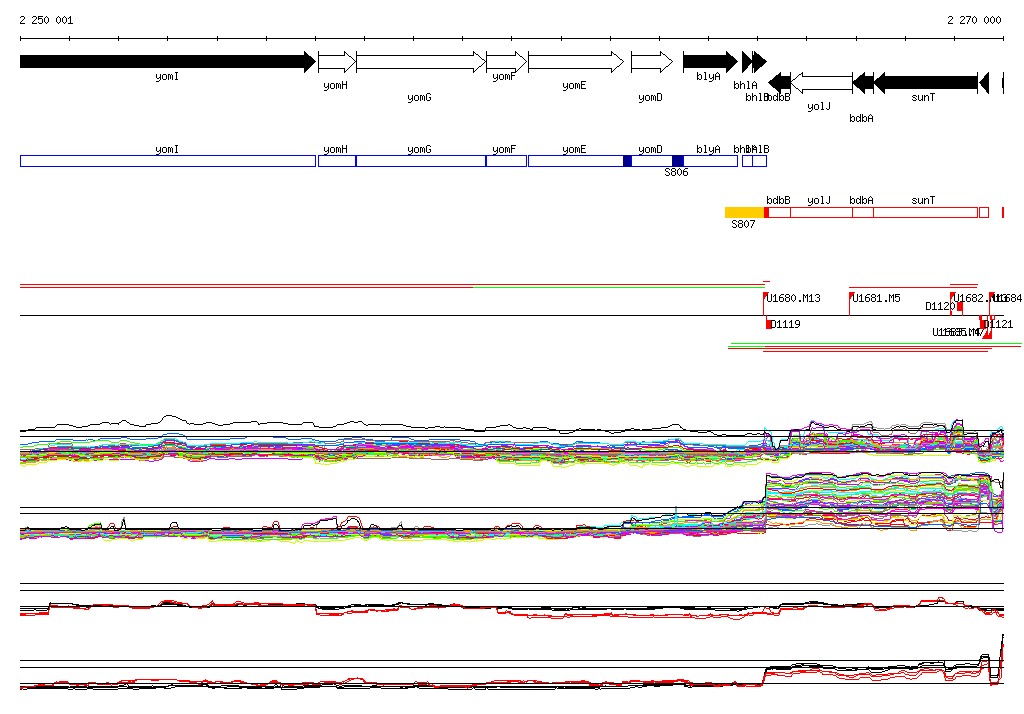Screen dimensions: 1024x714
Task: Click the S806 label text
Action: pos(677,172)
